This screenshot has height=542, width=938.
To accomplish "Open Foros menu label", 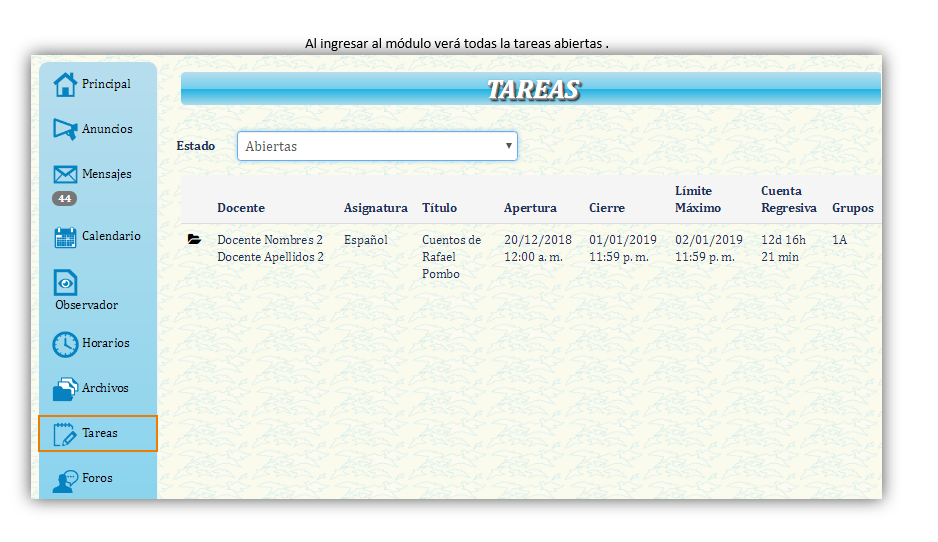I will click(x=97, y=478).
